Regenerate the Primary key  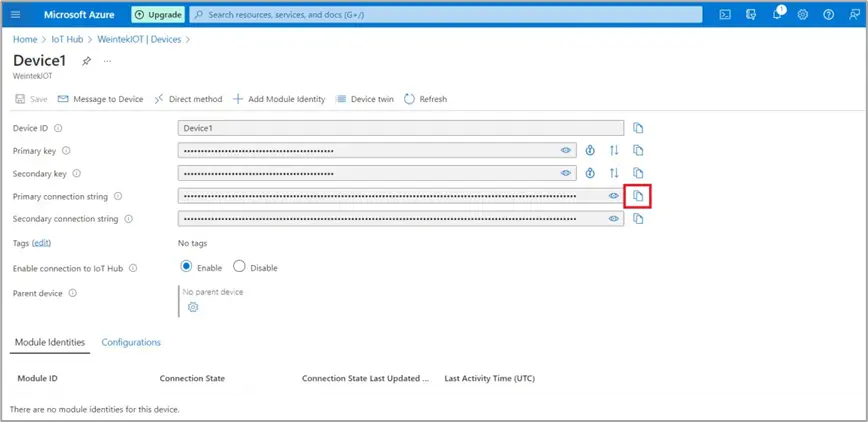(x=590, y=150)
